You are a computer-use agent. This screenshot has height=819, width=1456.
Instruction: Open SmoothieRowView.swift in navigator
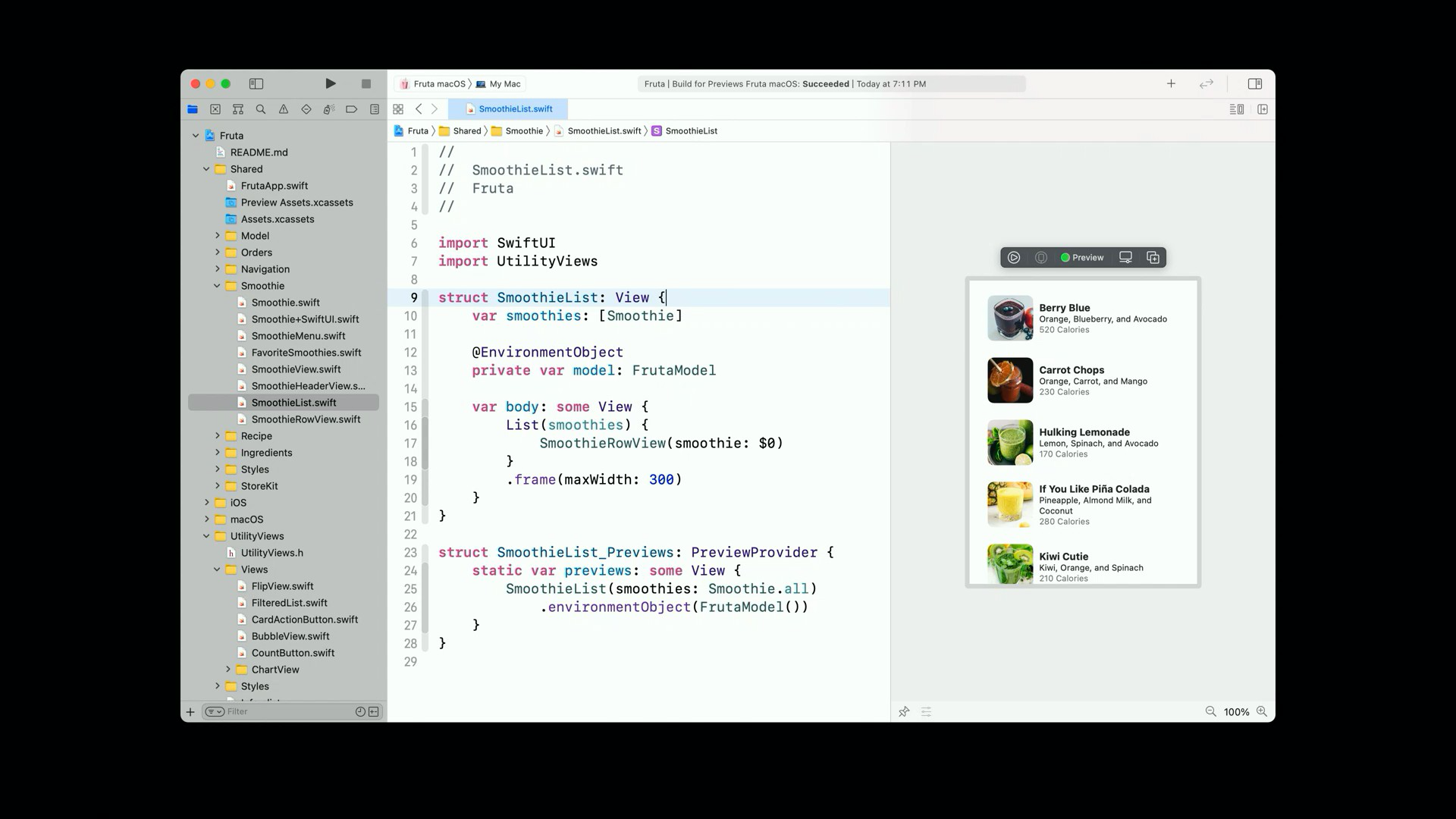click(x=306, y=419)
